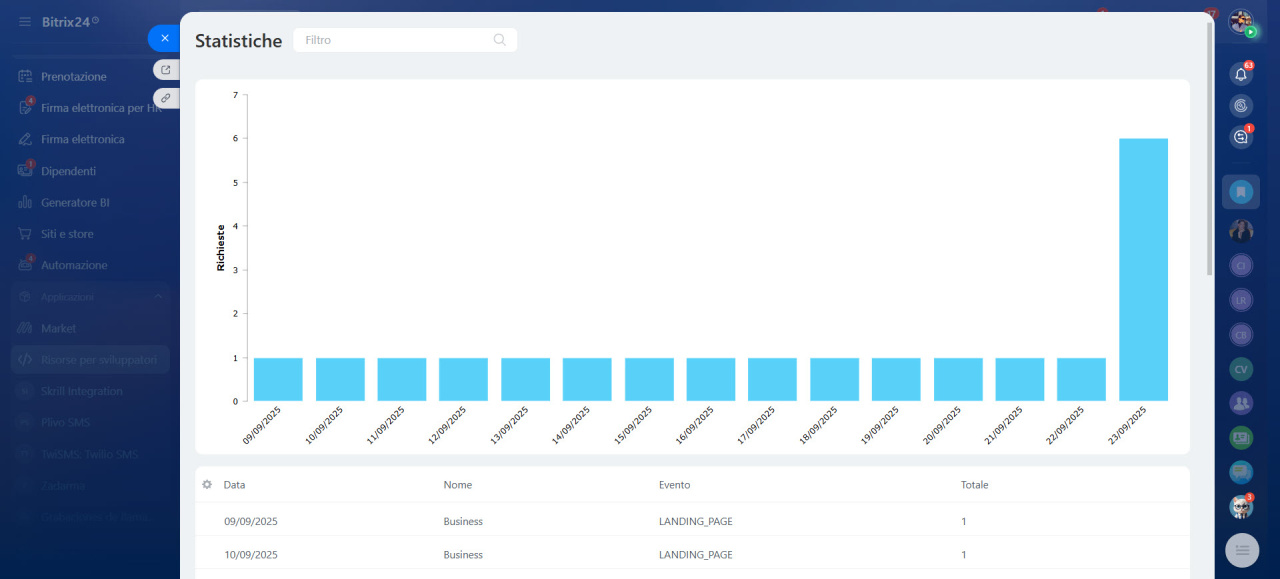
Task: Open the CV contact chat avatar
Action: 1241,369
